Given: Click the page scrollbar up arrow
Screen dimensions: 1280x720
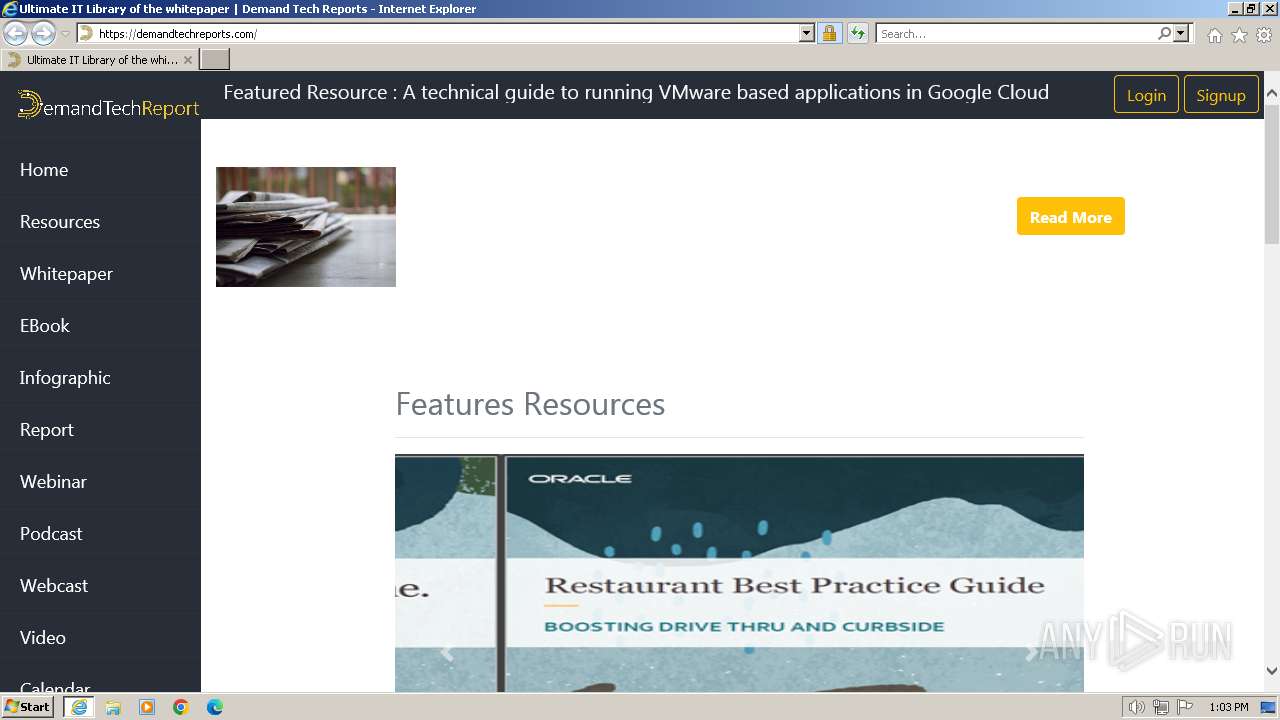Looking at the screenshot, I should click(x=1272, y=93).
